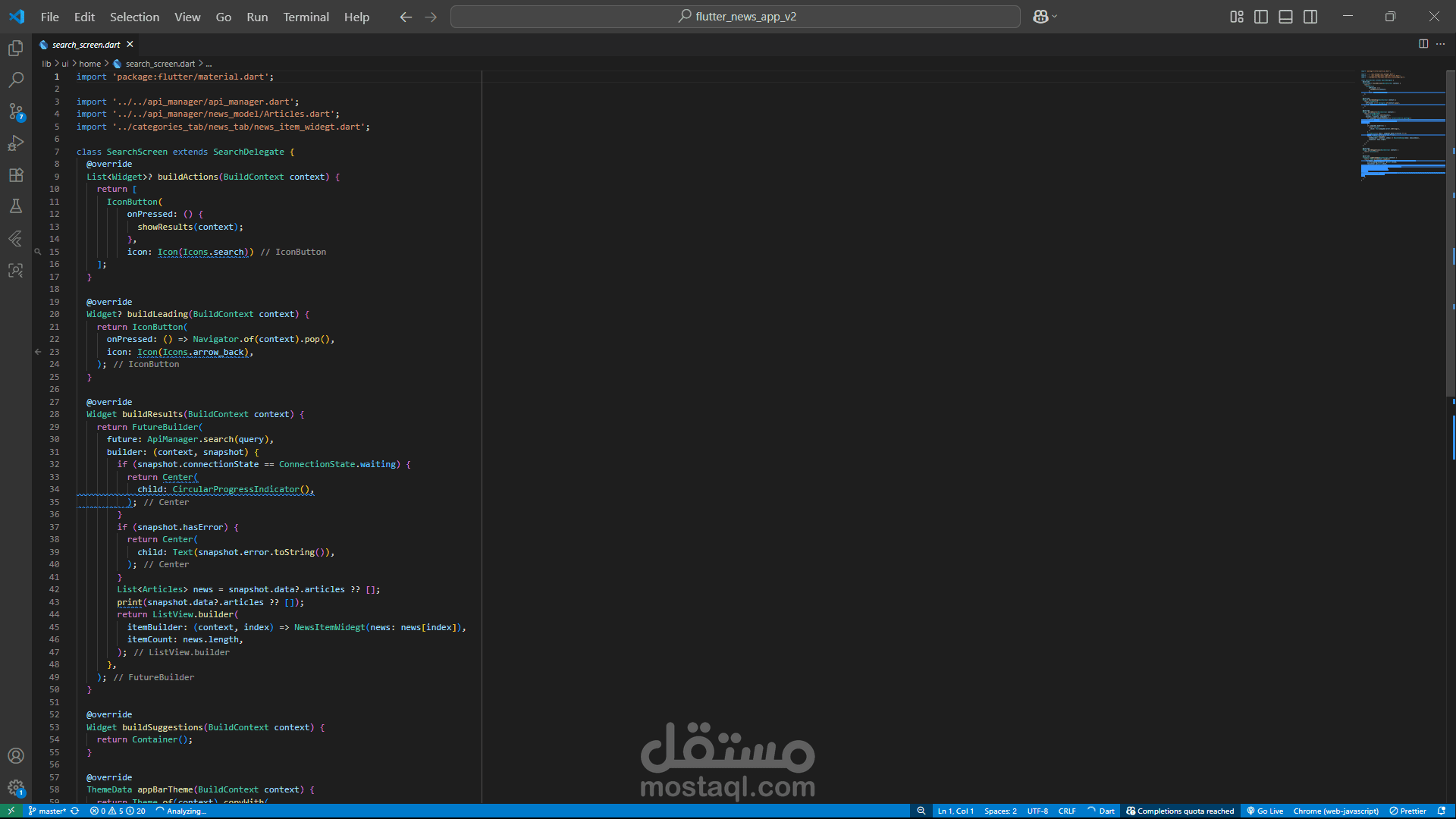The image size is (1456, 819).
Task: Click the master branch indicator
Action: pyautogui.click(x=47, y=811)
